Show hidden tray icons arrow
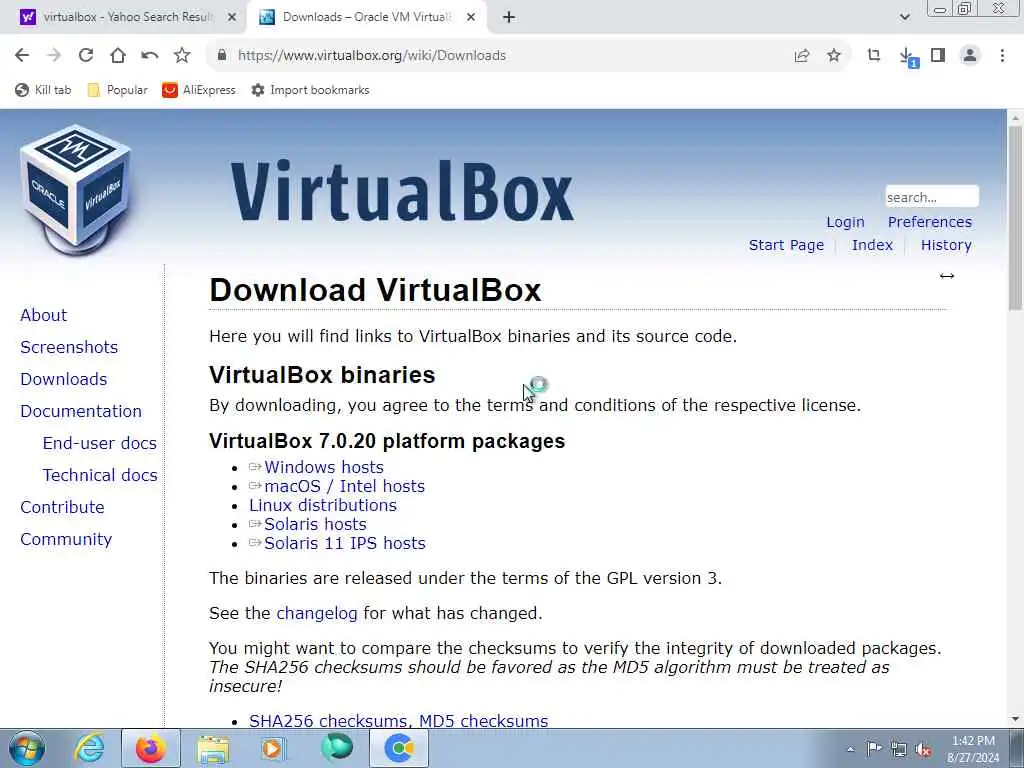The image size is (1024, 768). (x=850, y=749)
